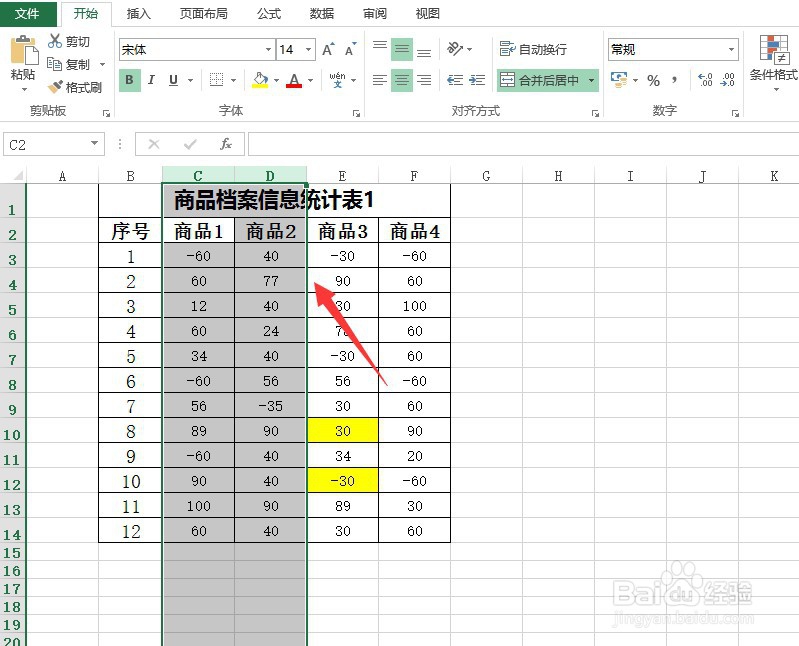799x646 pixels.
Task: Align text left
Action: [x=380, y=80]
